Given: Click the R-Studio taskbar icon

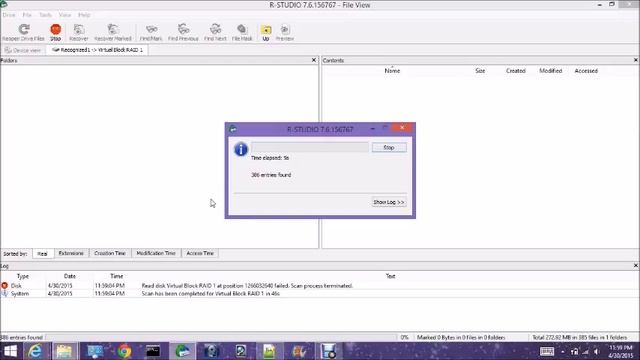Looking at the screenshot, I should (182, 351).
